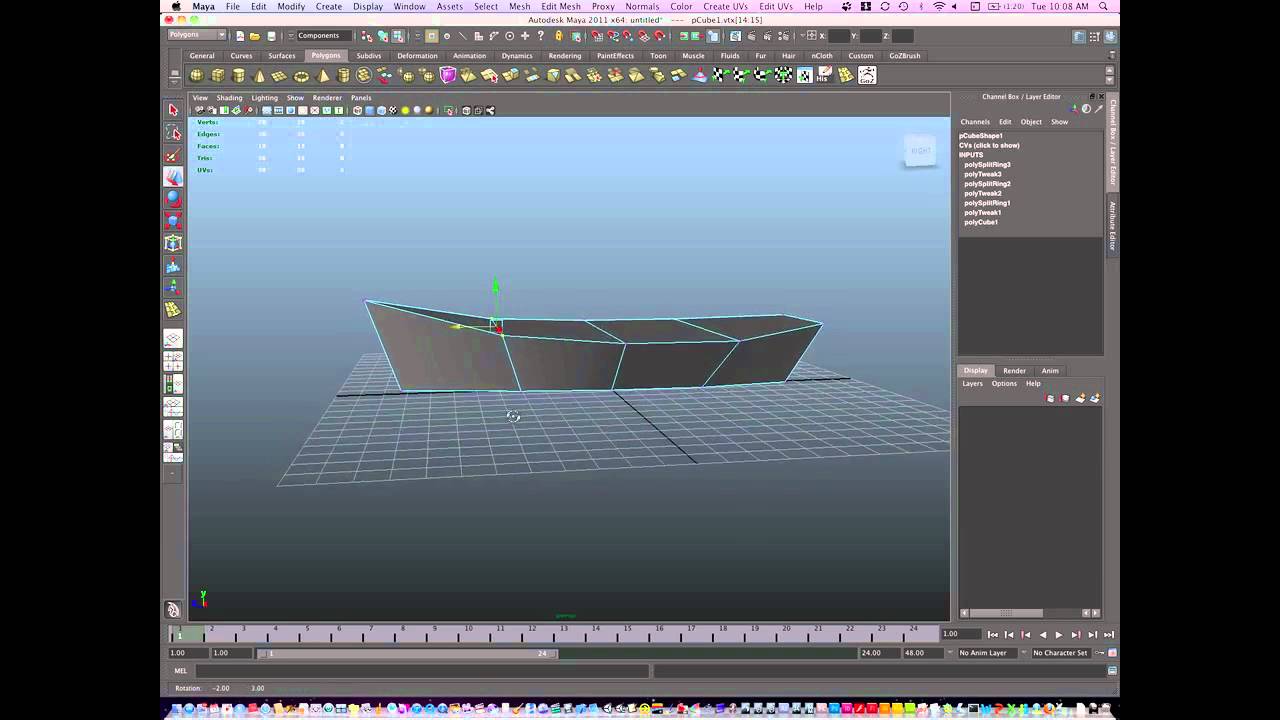The width and height of the screenshot is (1280, 720).
Task: Create a polygon torus from shelf
Action: [301, 75]
